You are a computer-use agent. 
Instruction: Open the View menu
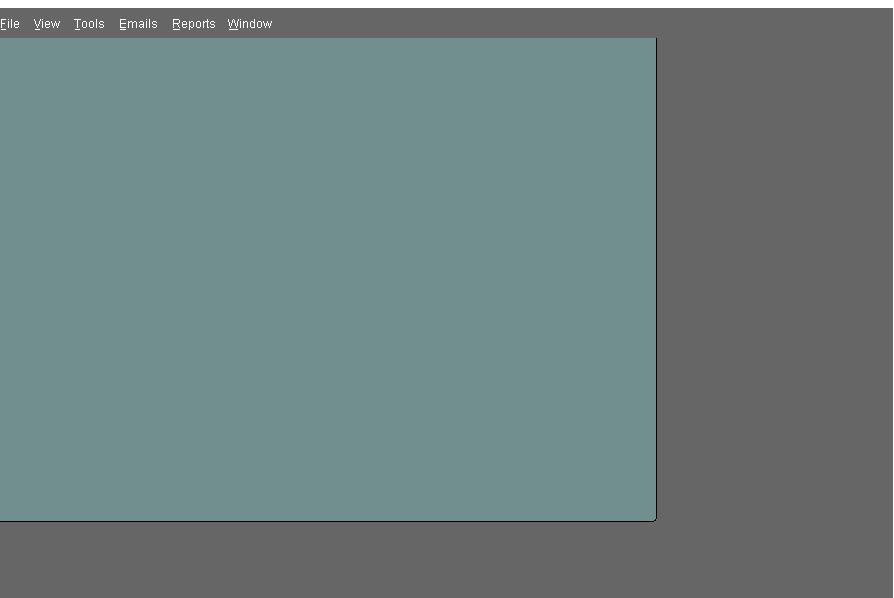tap(47, 24)
